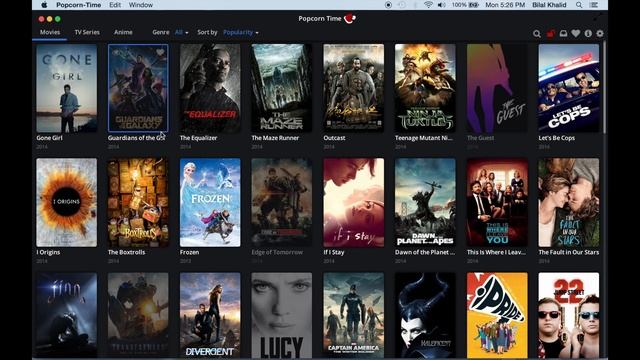The image size is (640, 360).
Task: Open the Apple menu
Action: pos(44,5)
